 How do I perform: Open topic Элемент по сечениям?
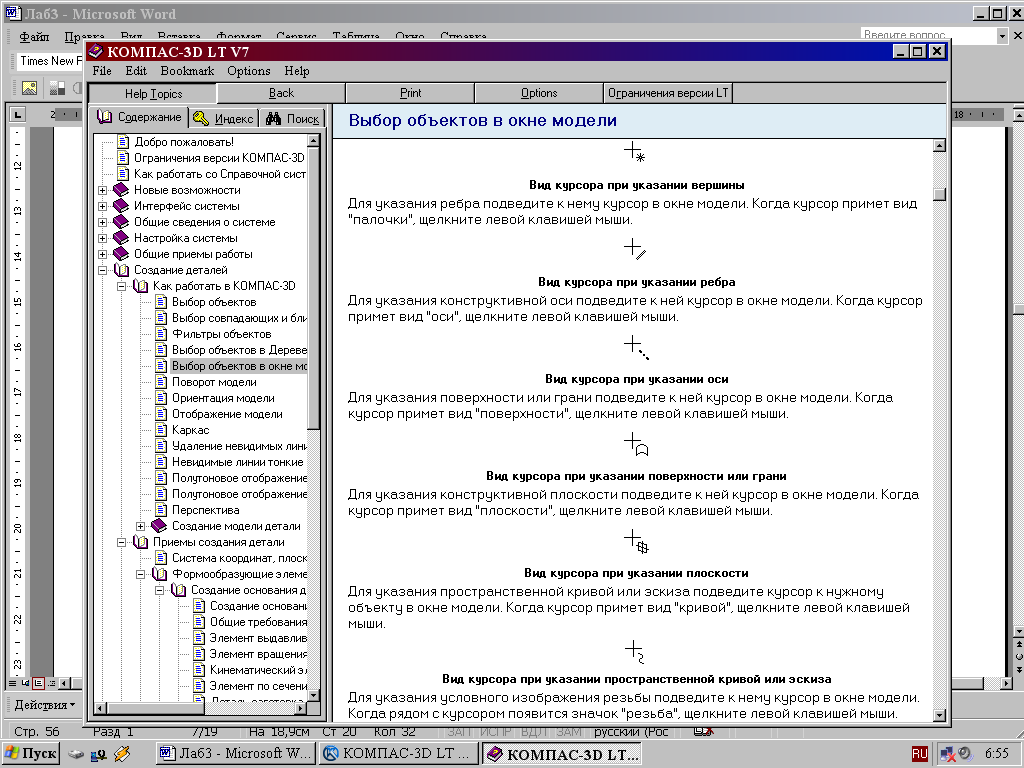pyautogui.click(x=258, y=686)
